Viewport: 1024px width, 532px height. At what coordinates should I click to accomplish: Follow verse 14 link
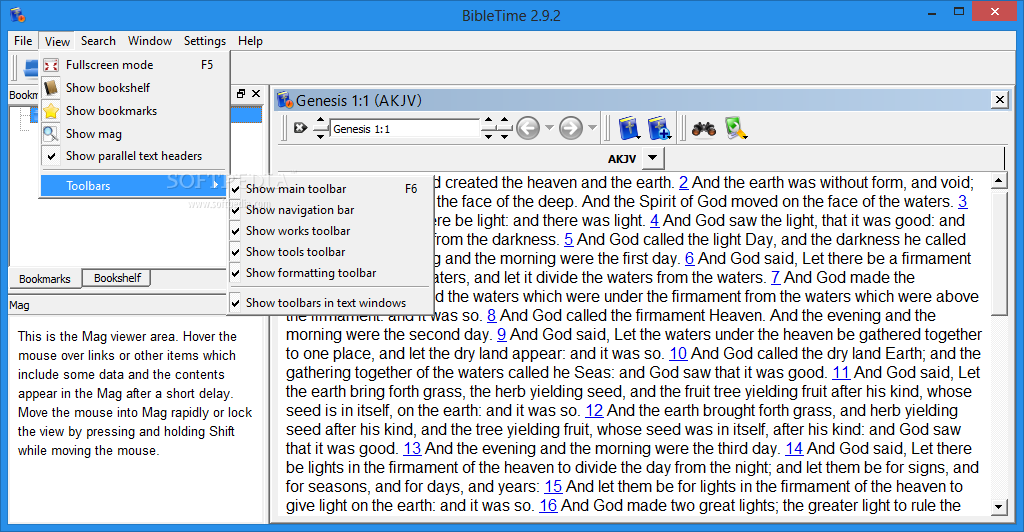coord(793,448)
